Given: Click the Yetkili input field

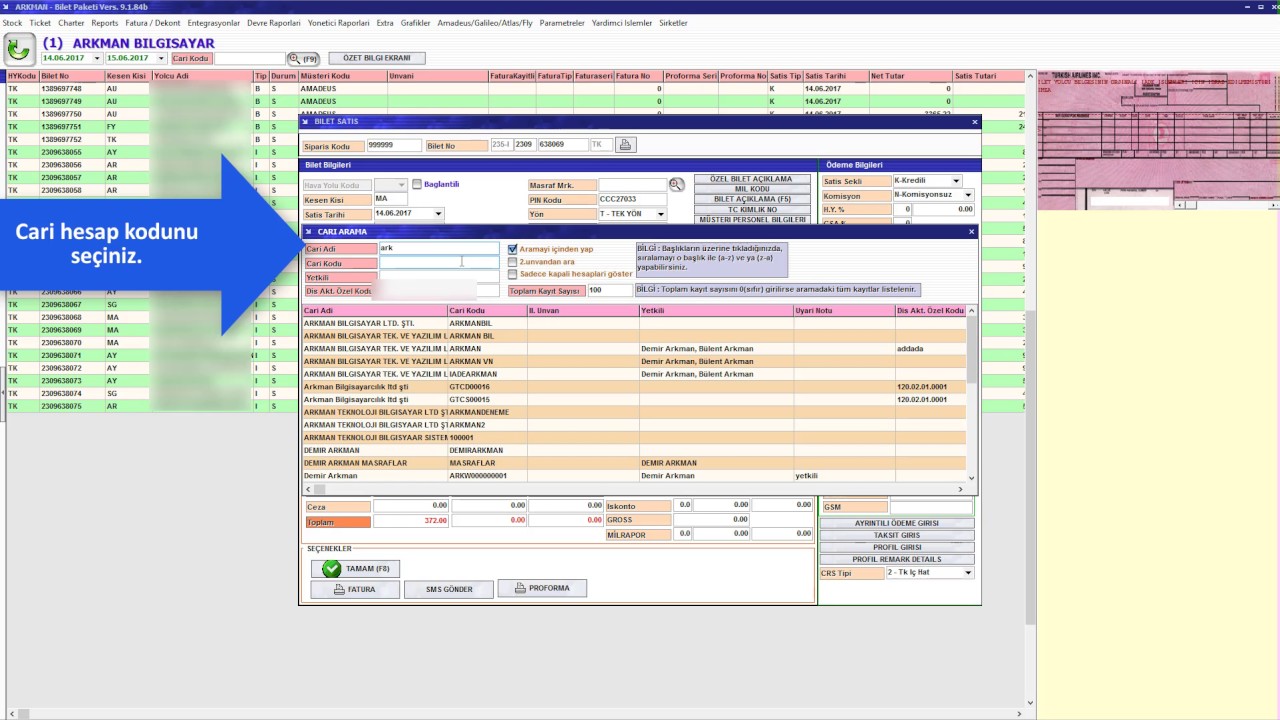Looking at the screenshot, I should point(438,277).
